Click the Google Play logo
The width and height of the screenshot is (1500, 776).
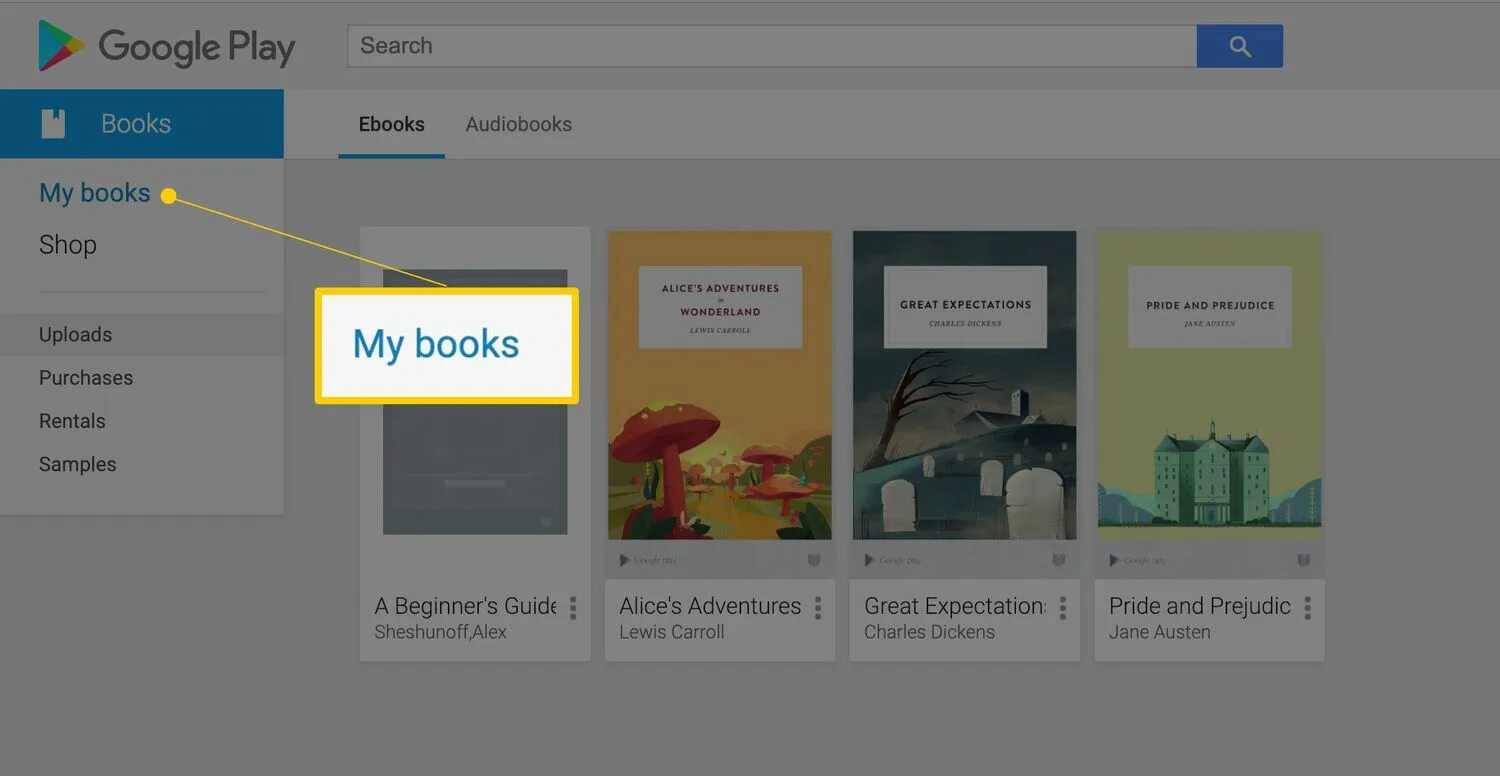166,46
